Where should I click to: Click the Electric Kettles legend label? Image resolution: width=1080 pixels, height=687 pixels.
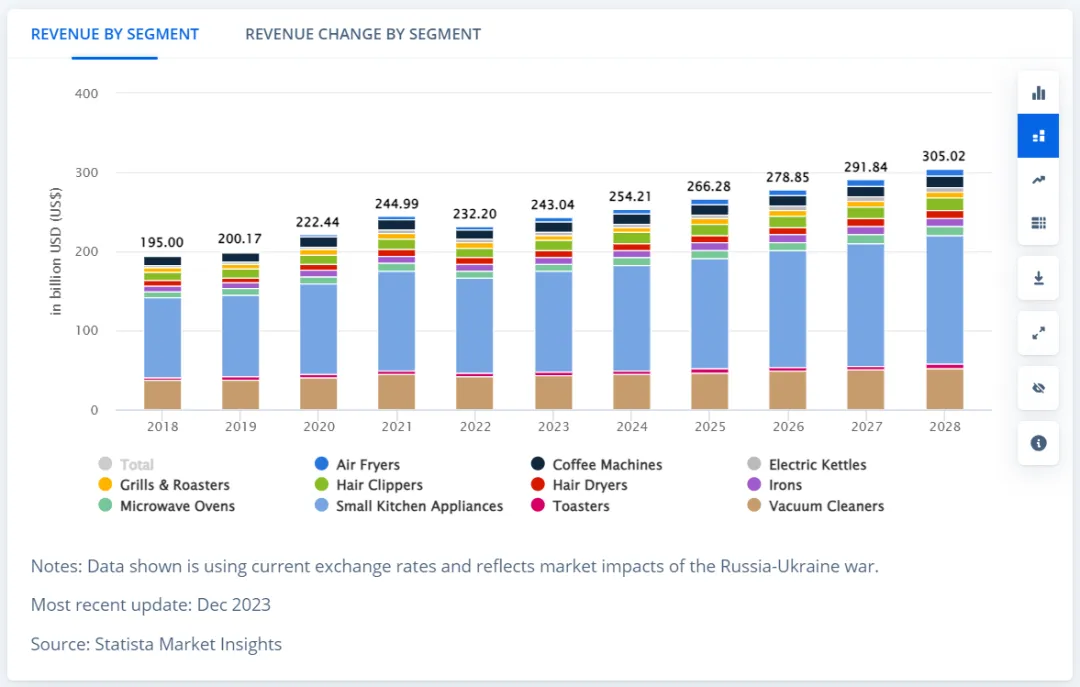pos(817,465)
